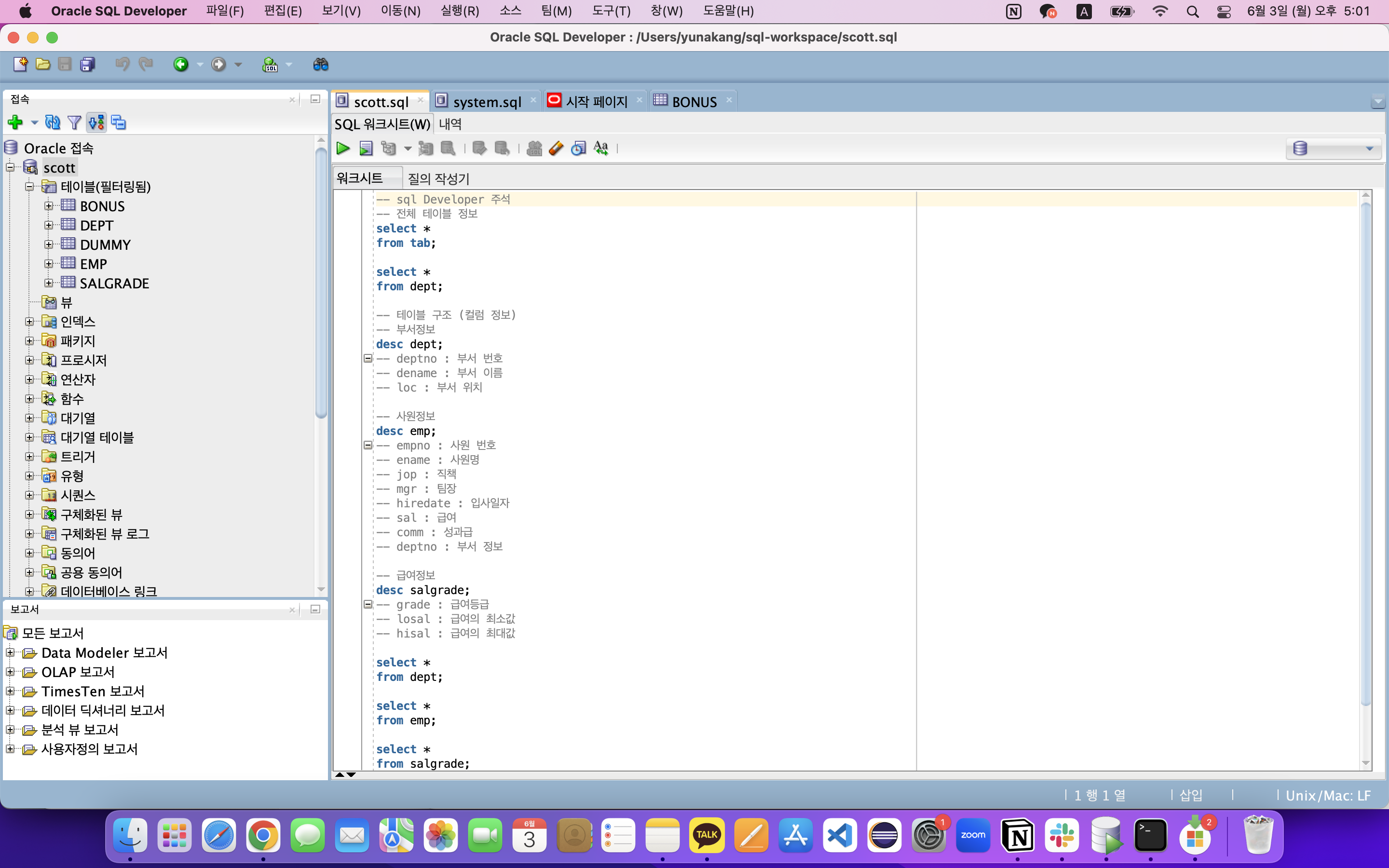Click the eraser Clear icon
Image resolution: width=1389 pixels, height=868 pixels.
tap(556, 149)
